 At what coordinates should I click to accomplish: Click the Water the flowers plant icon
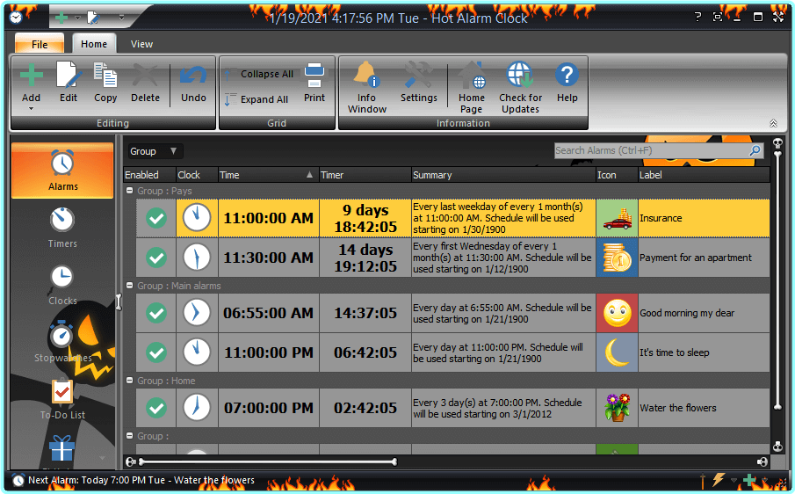pyautogui.click(x=617, y=408)
